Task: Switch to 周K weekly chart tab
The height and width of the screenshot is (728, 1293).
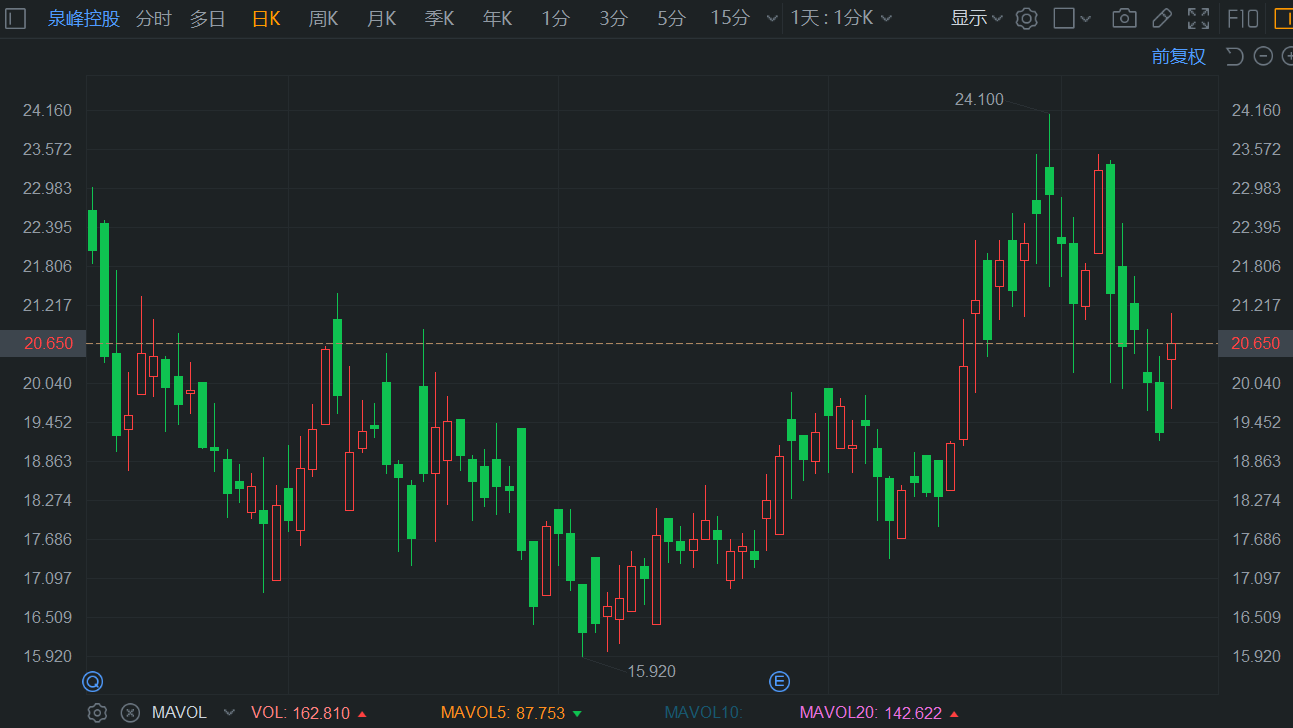Action: click(323, 18)
